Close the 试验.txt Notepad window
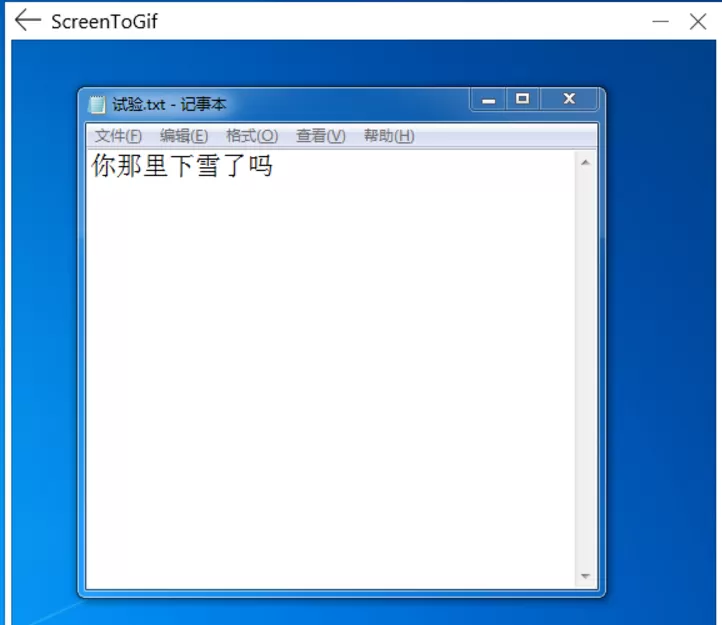722x625 pixels. (x=569, y=99)
